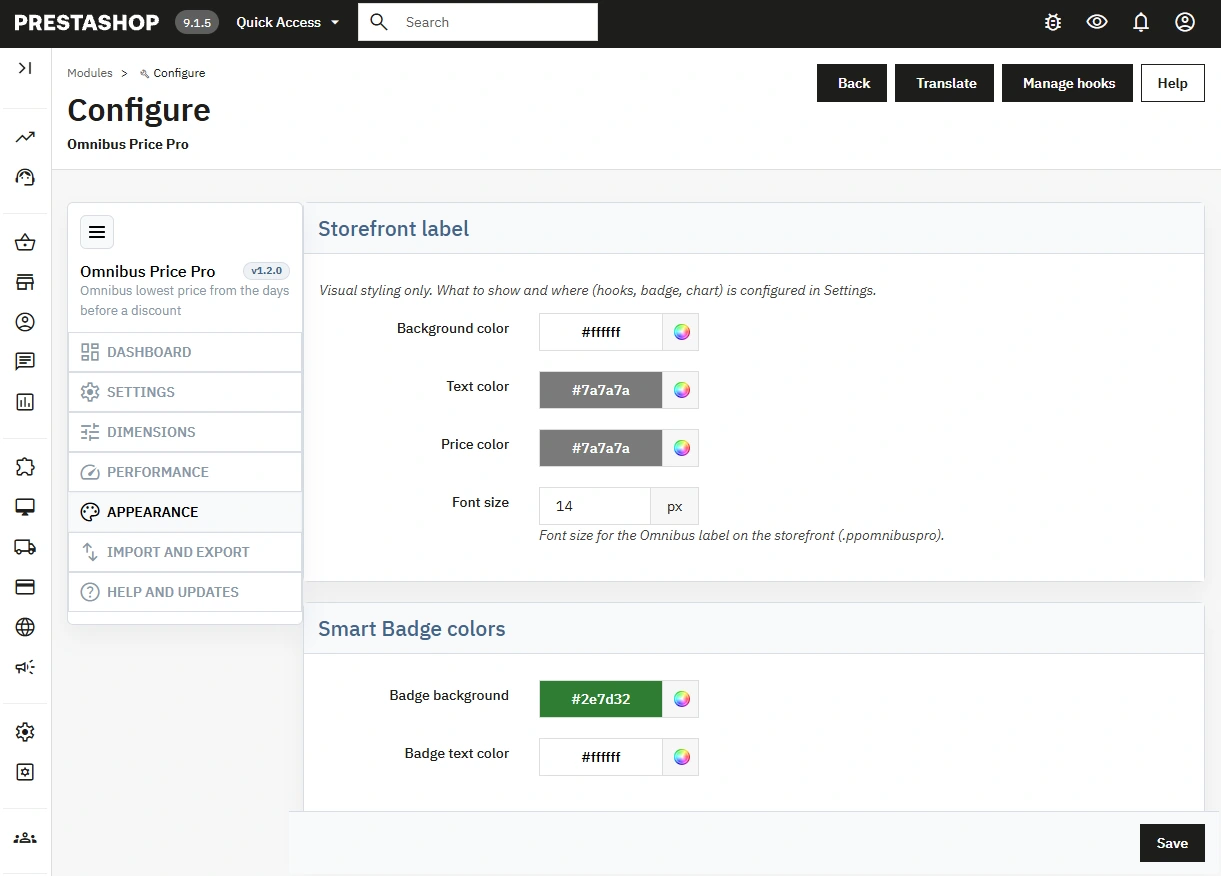
Task: Open the support headset icon in left sidebar
Action: [25, 177]
